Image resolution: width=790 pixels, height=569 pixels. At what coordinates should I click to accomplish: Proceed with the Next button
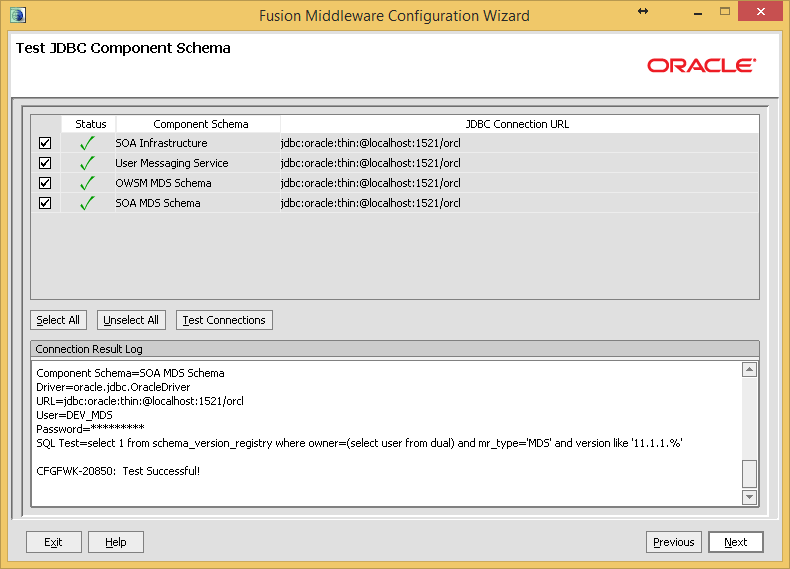click(x=736, y=542)
